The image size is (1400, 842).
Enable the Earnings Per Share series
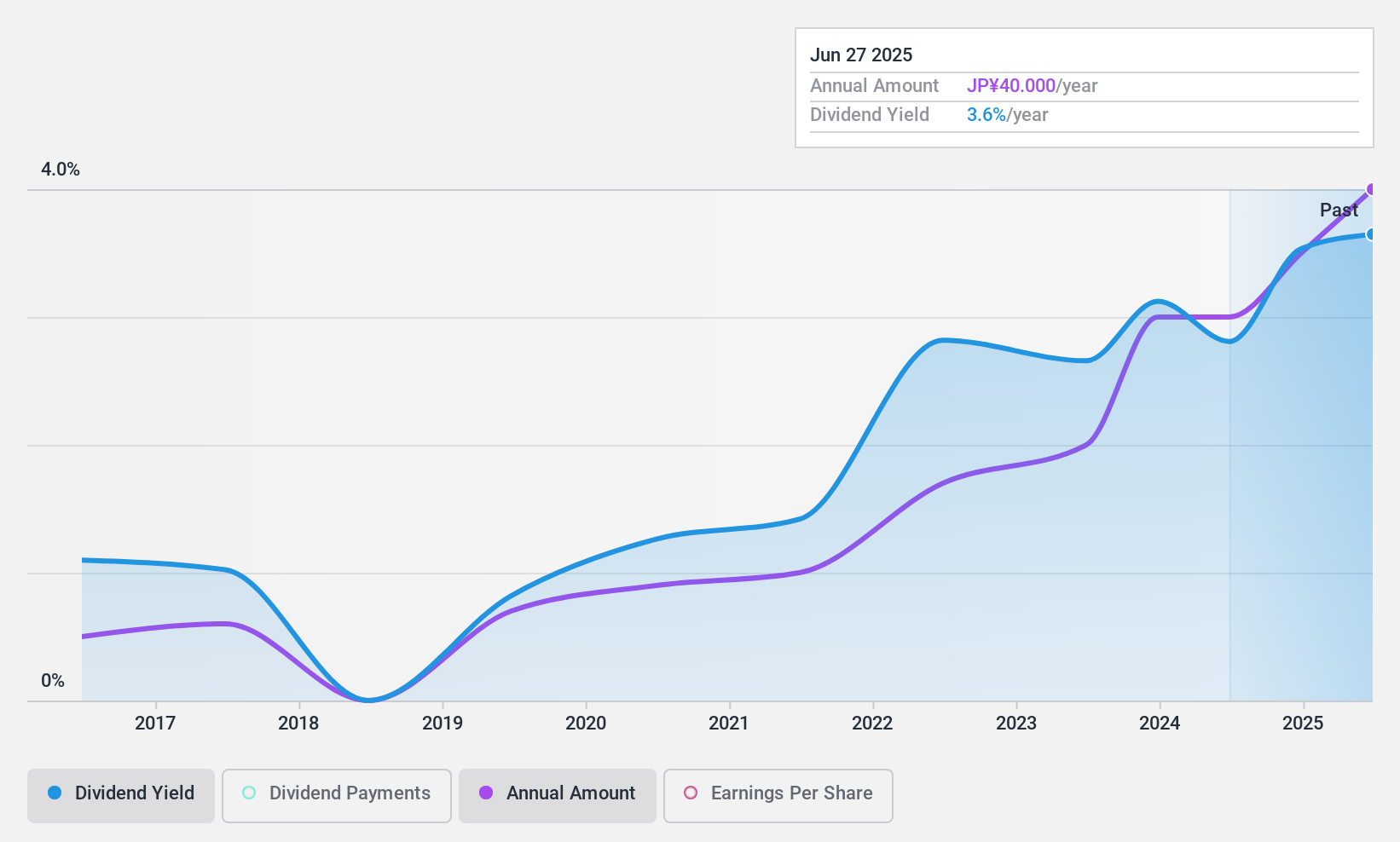[x=778, y=795]
